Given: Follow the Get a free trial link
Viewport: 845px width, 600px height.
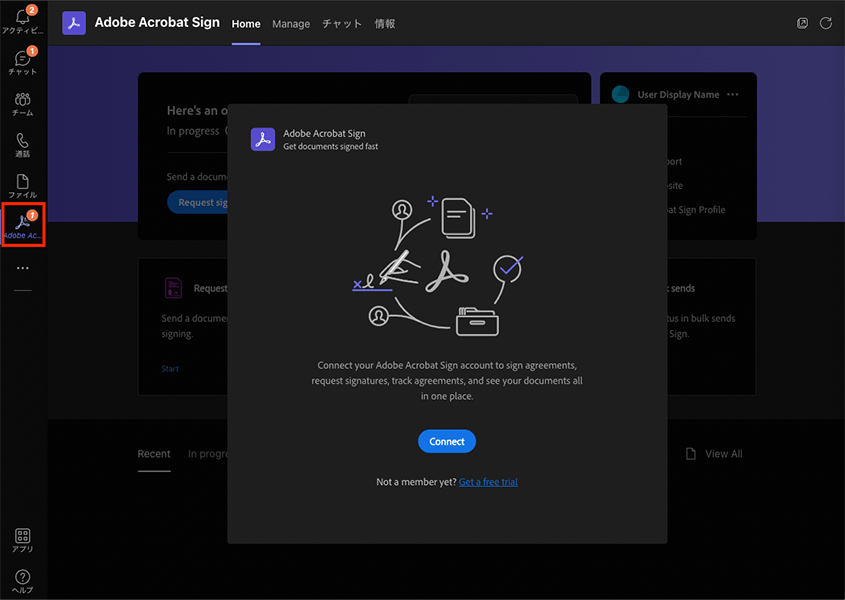Looking at the screenshot, I should 488,482.
